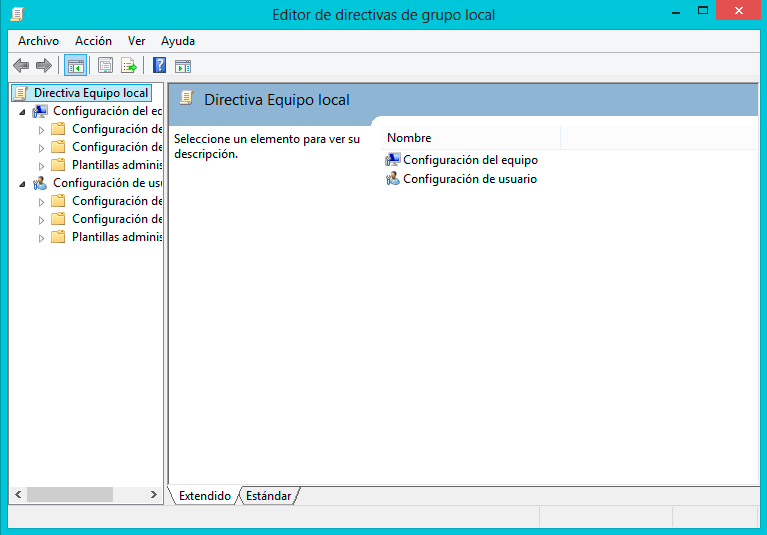Viewport: 767px width, 535px height.
Task: Select Configuración de usuario text in right list
Action: pyautogui.click(x=470, y=179)
